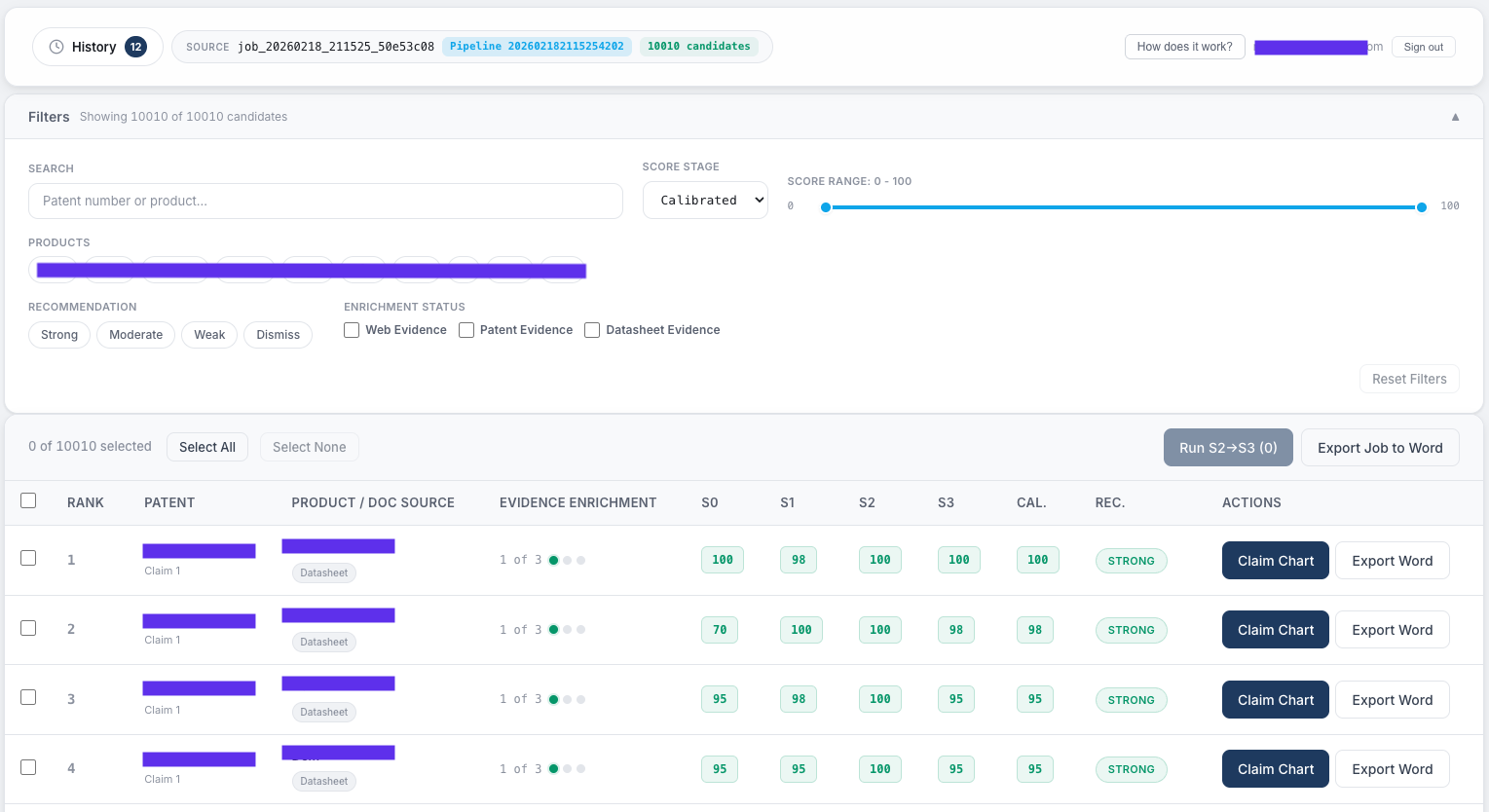The image size is (1489, 812).
Task: Enable the Datasheet Evidence checkbox
Action: (592, 330)
